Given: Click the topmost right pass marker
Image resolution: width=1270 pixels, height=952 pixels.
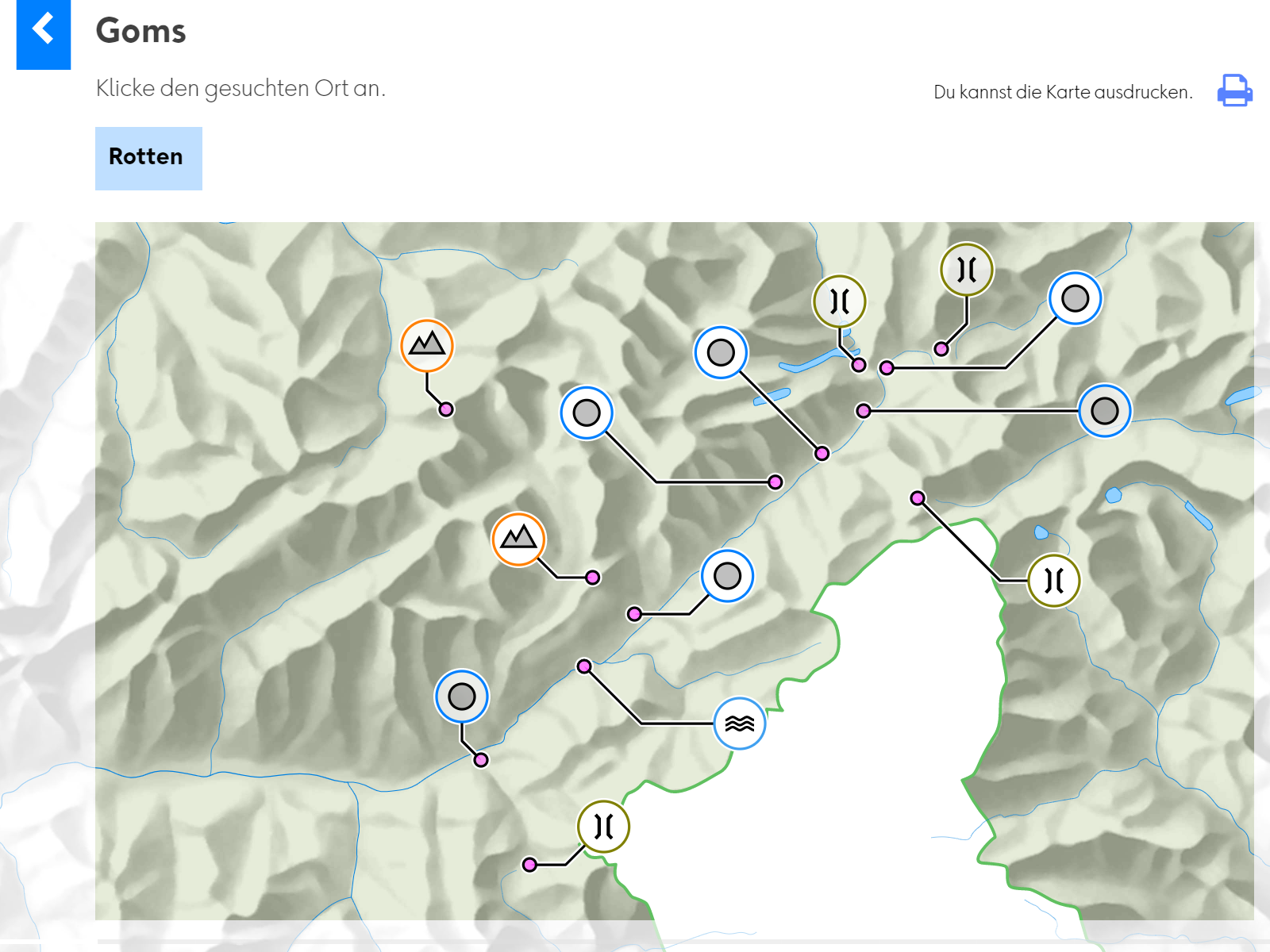Looking at the screenshot, I should click(x=967, y=269).
